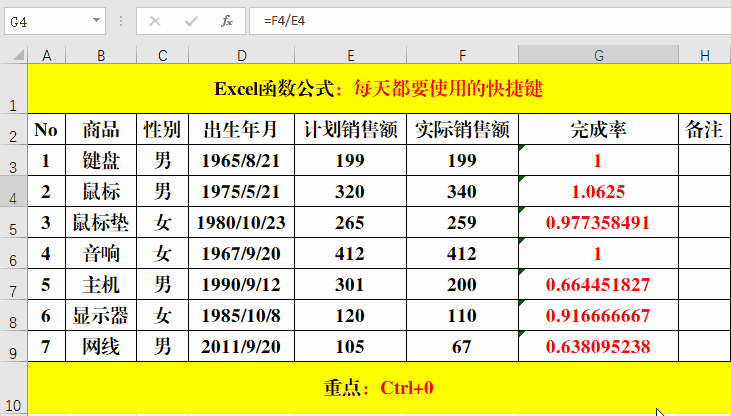This screenshot has height=416, width=731.
Task: Select the date cell '1967/9/20'
Action: (x=241, y=253)
